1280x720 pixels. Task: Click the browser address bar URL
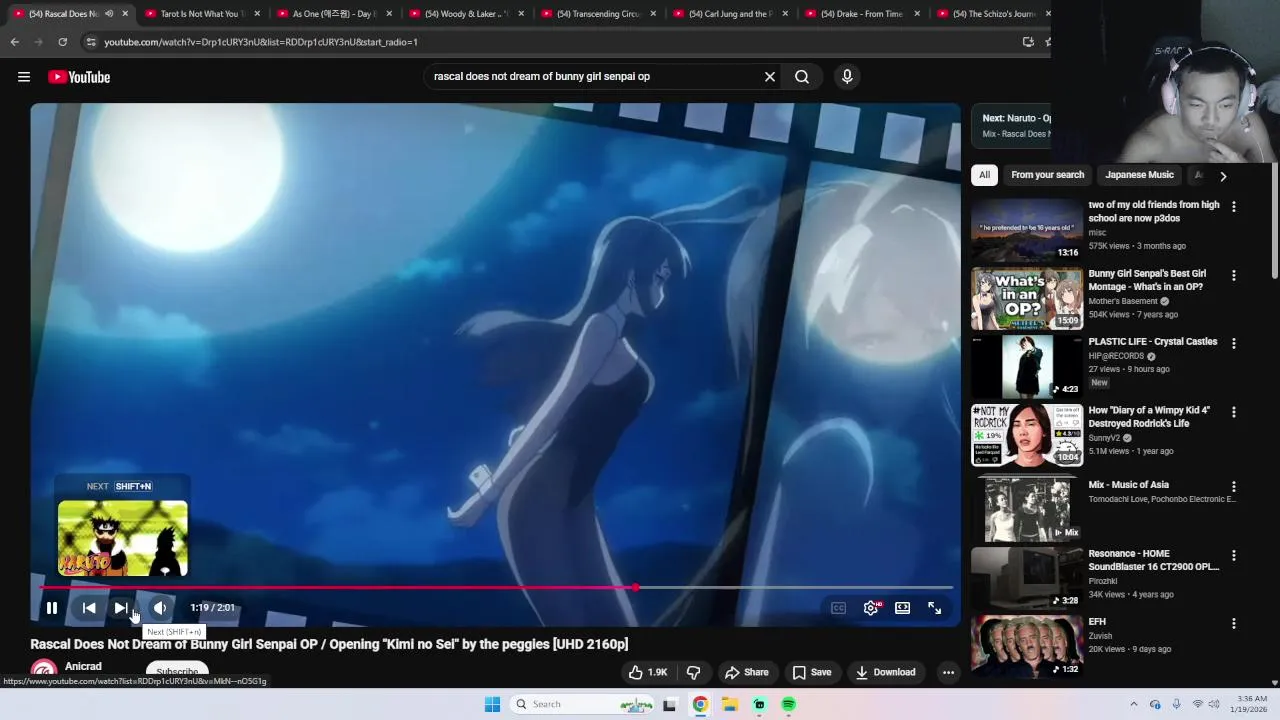[x=260, y=42]
